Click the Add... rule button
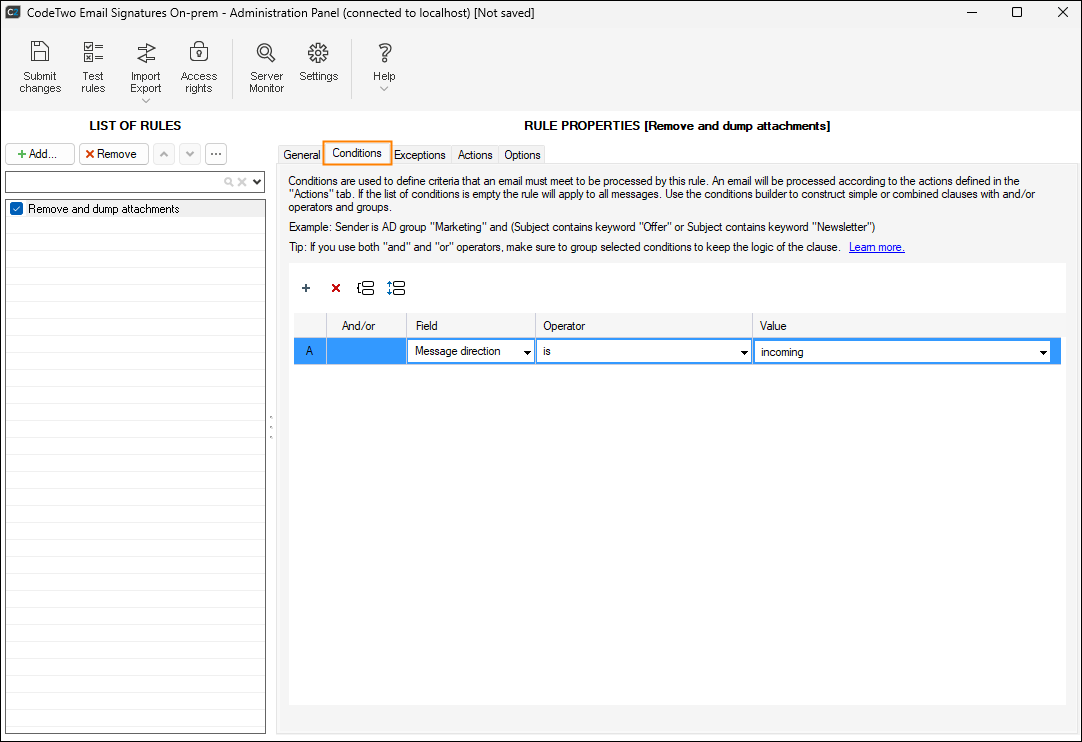The height and width of the screenshot is (742, 1082). pos(40,154)
